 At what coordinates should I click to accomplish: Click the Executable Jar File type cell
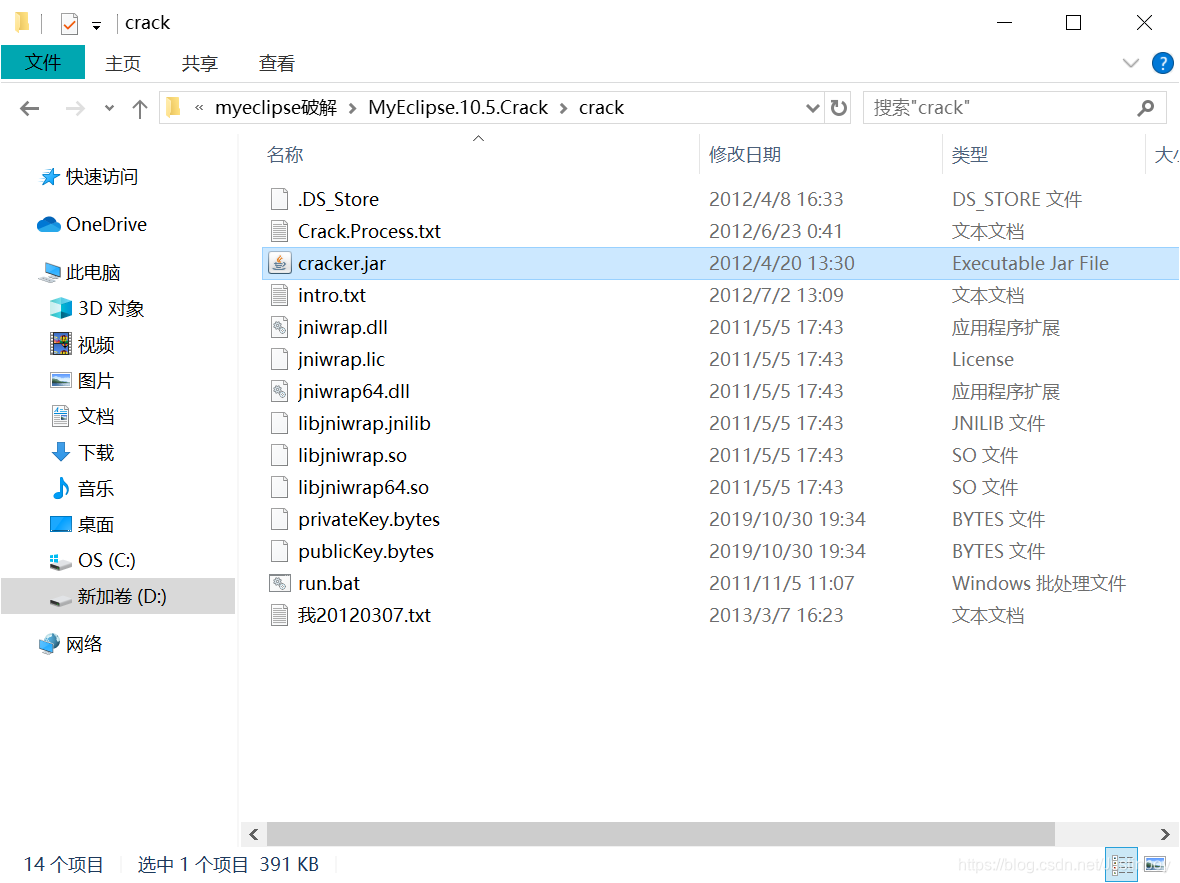click(1030, 263)
